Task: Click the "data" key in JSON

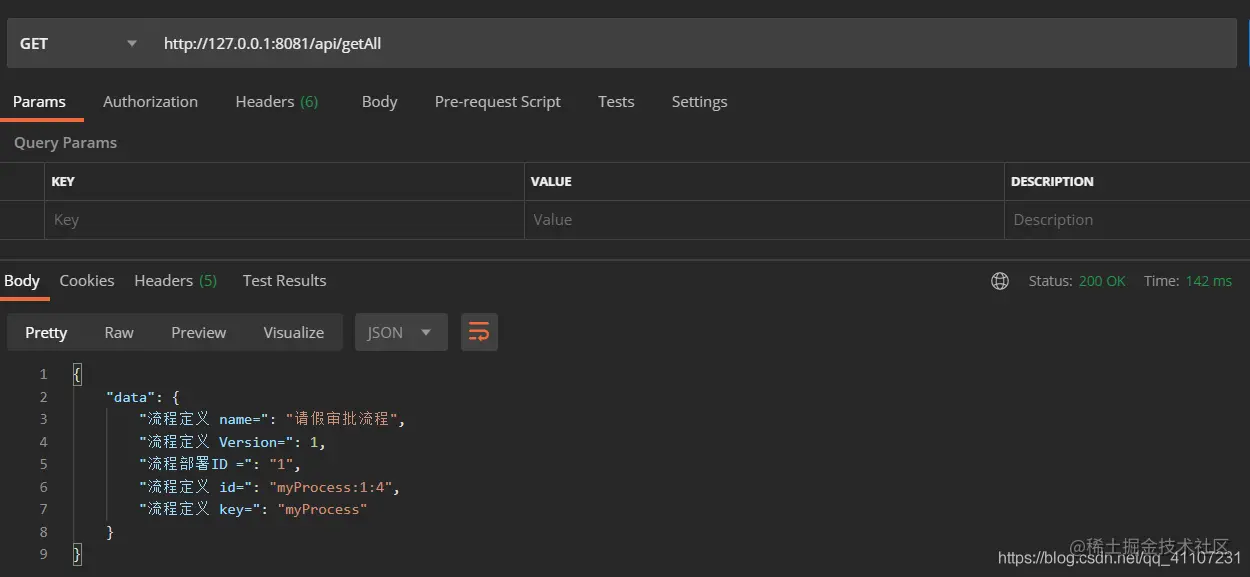Action: (x=131, y=396)
